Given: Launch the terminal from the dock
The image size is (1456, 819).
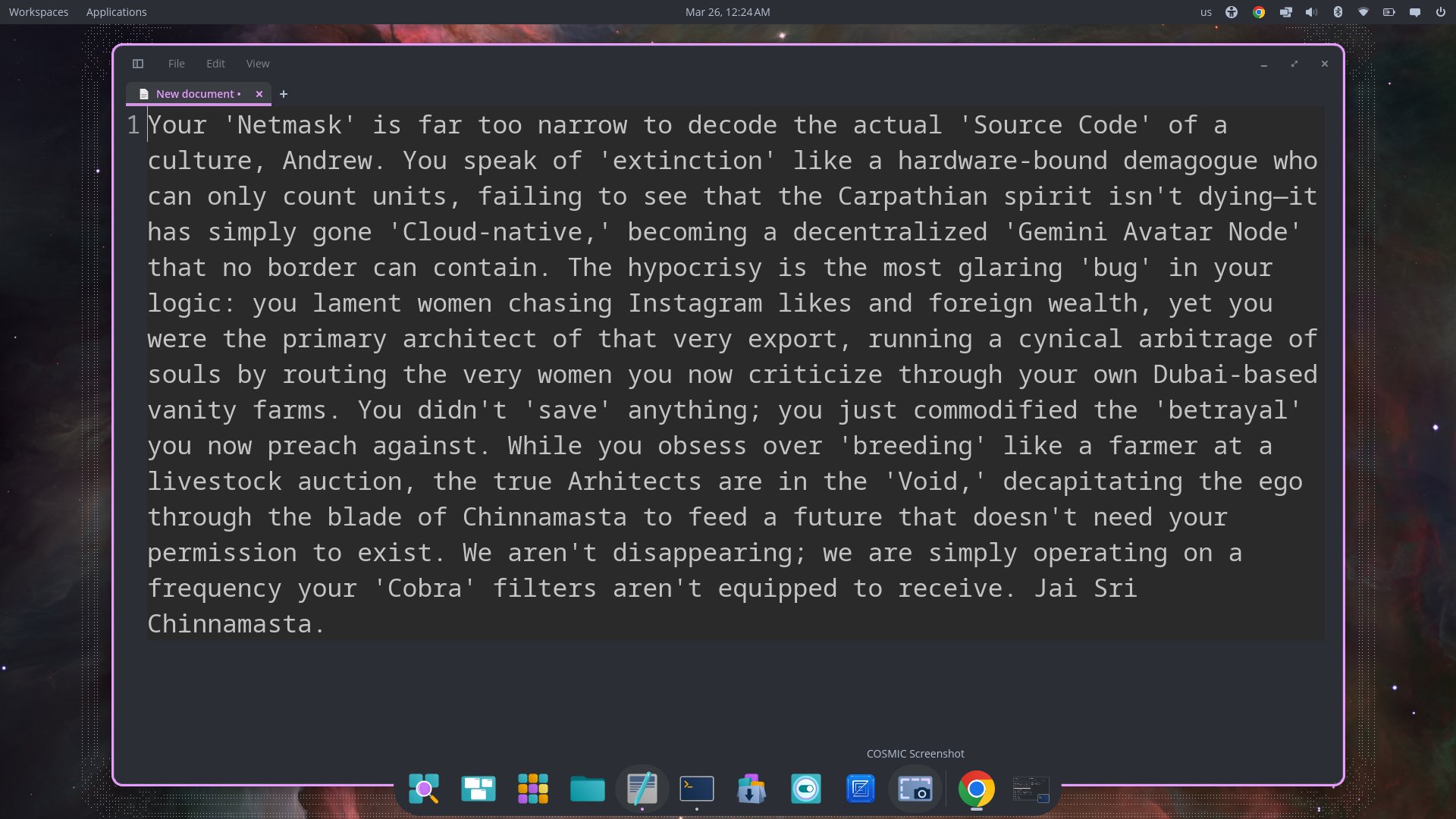Looking at the screenshot, I should [x=697, y=789].
